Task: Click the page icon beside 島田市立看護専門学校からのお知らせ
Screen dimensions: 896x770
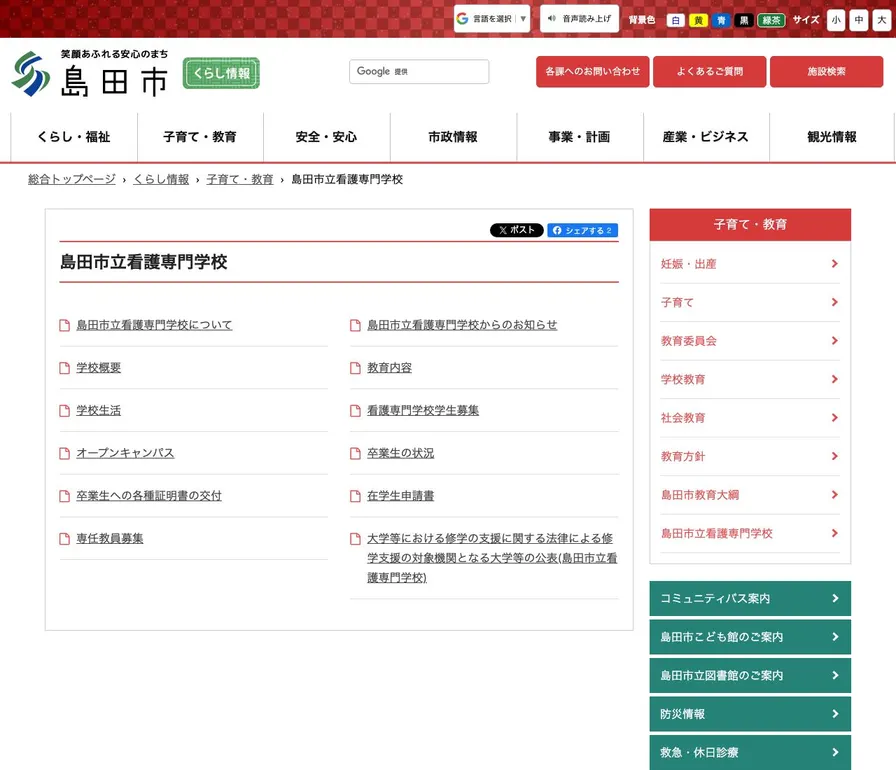Action: pos(355,325)
